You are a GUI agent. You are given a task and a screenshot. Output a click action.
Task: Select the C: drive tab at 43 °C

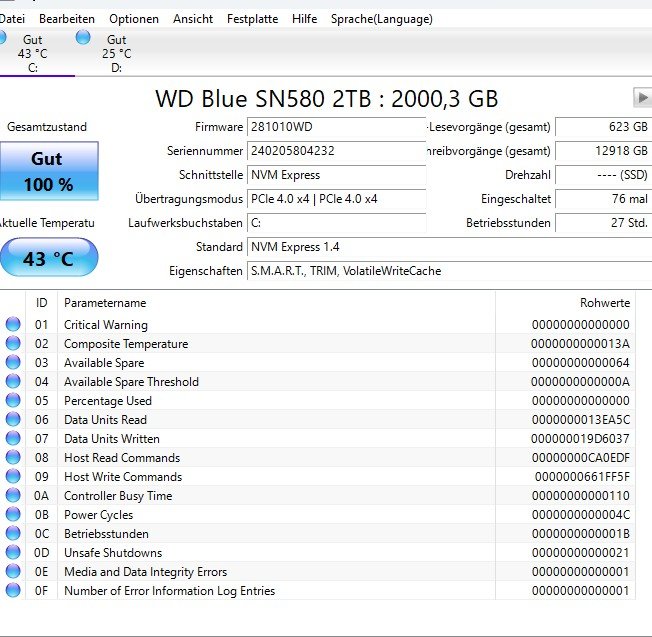(x=32, y=53)
